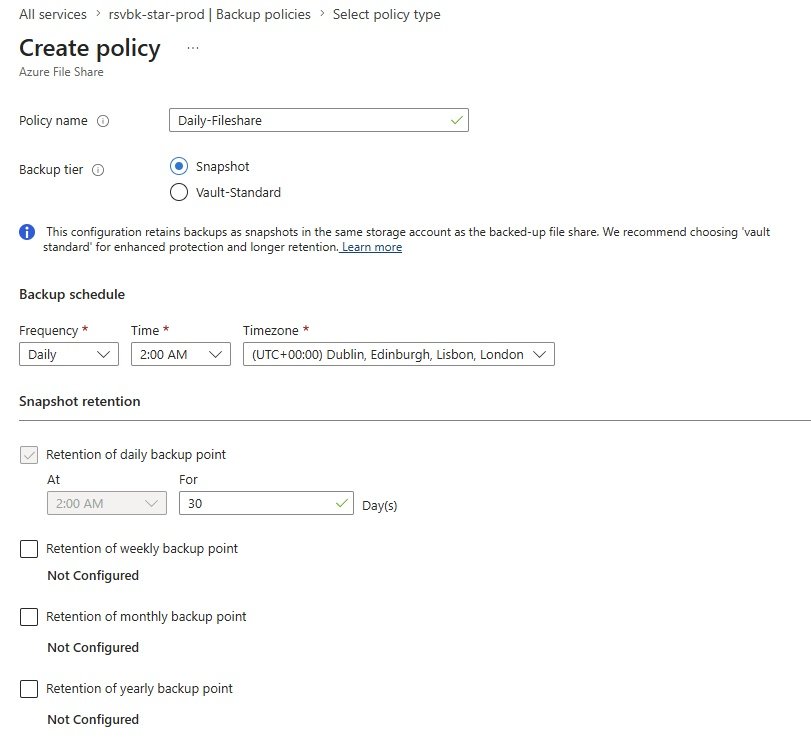This screenshot has height=743, width=811.
Task: Click the Policy name text field
Action: click(x=319, y=120)
